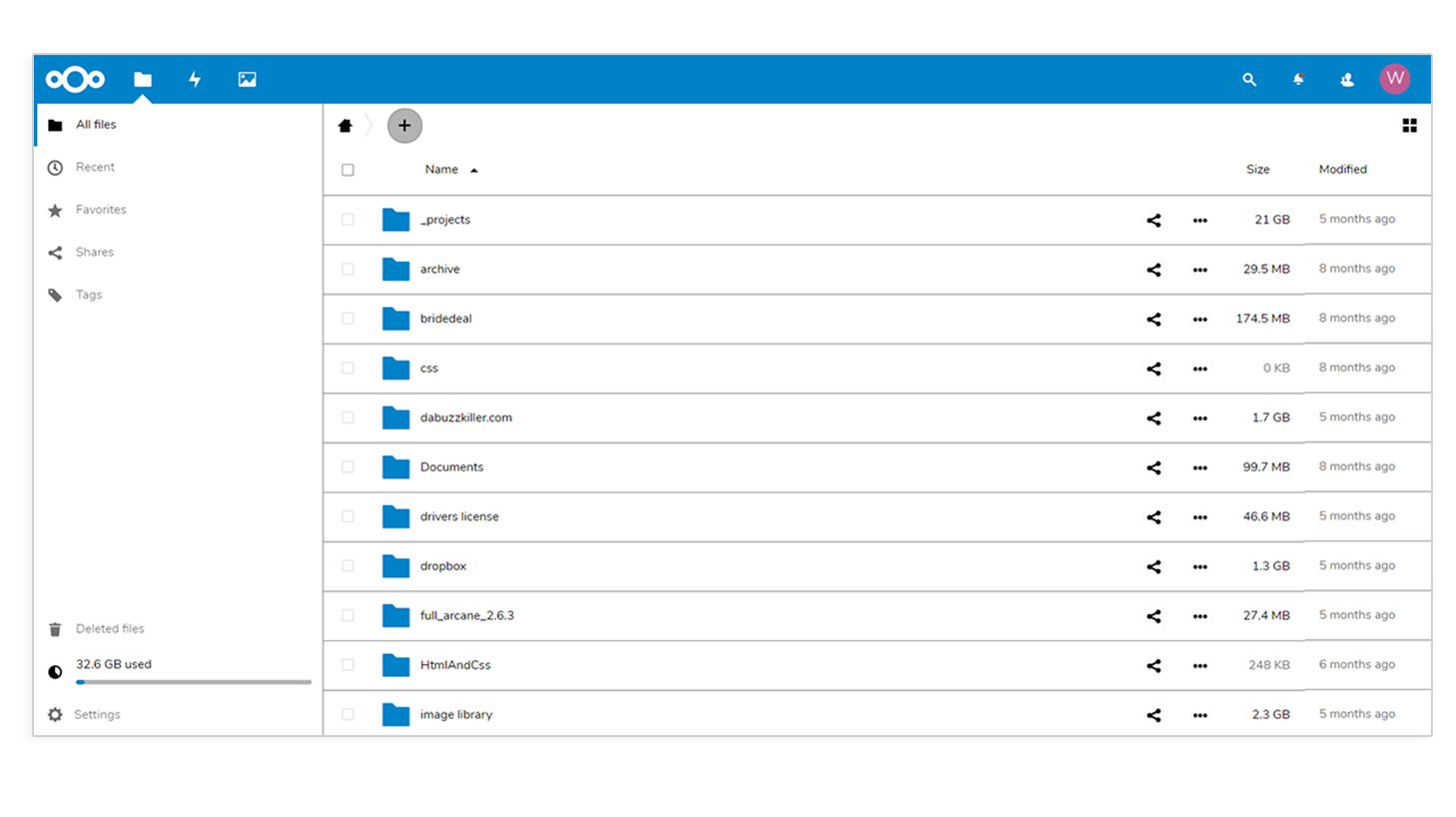Image resolution: width=1456 pixels, height=817 pixels.
Task: Click the Nextcloud logo
Action: 75,79
